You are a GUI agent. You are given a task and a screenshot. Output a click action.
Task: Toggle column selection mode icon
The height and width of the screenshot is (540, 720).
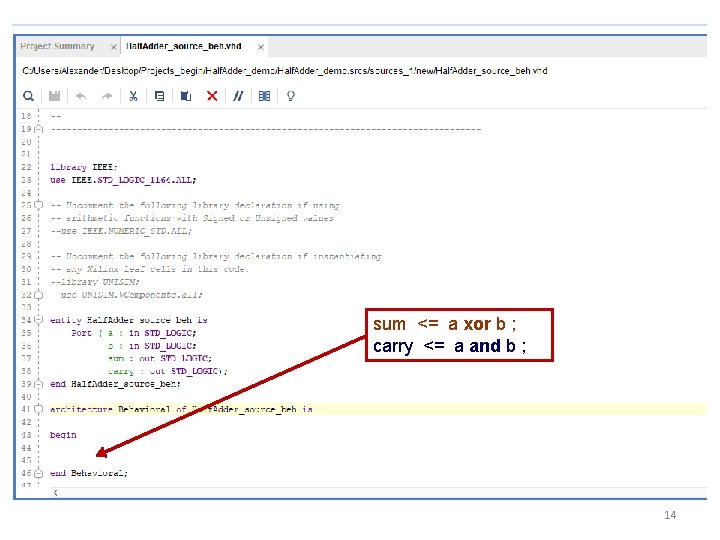click(x=264, y=96)
